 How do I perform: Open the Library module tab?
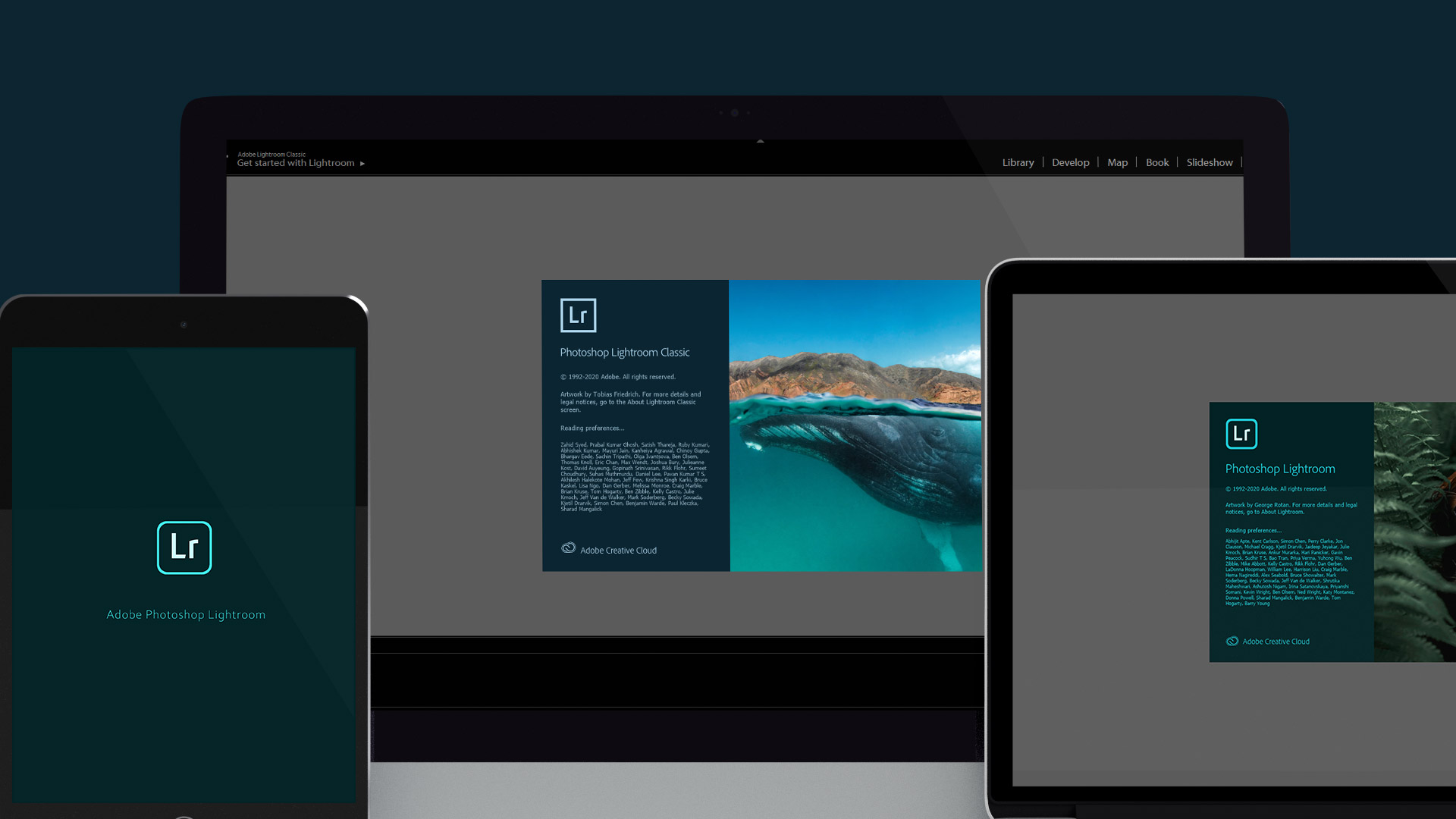tap(1018, 162)
